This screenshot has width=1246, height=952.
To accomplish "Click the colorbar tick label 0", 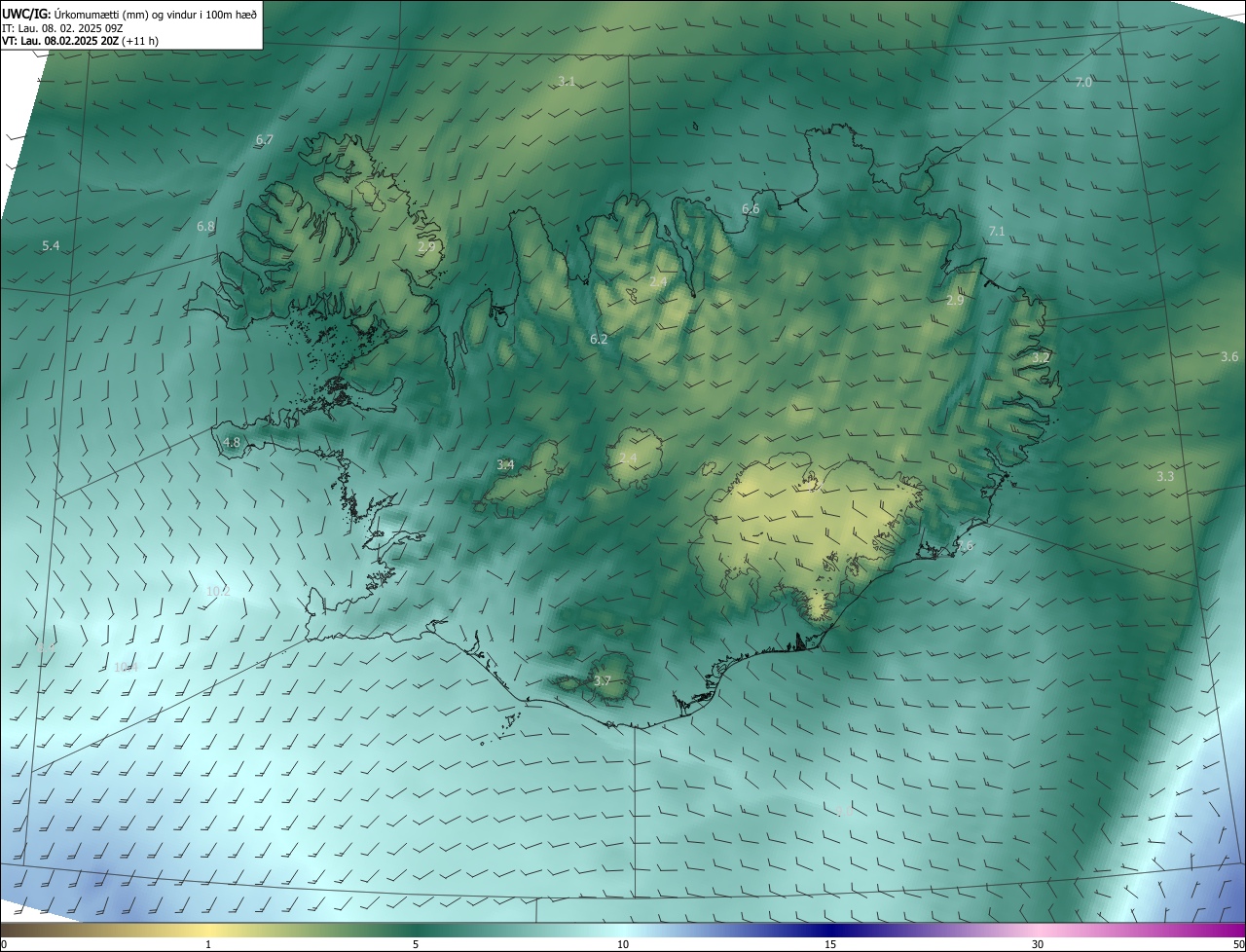I will click(4, 944).
